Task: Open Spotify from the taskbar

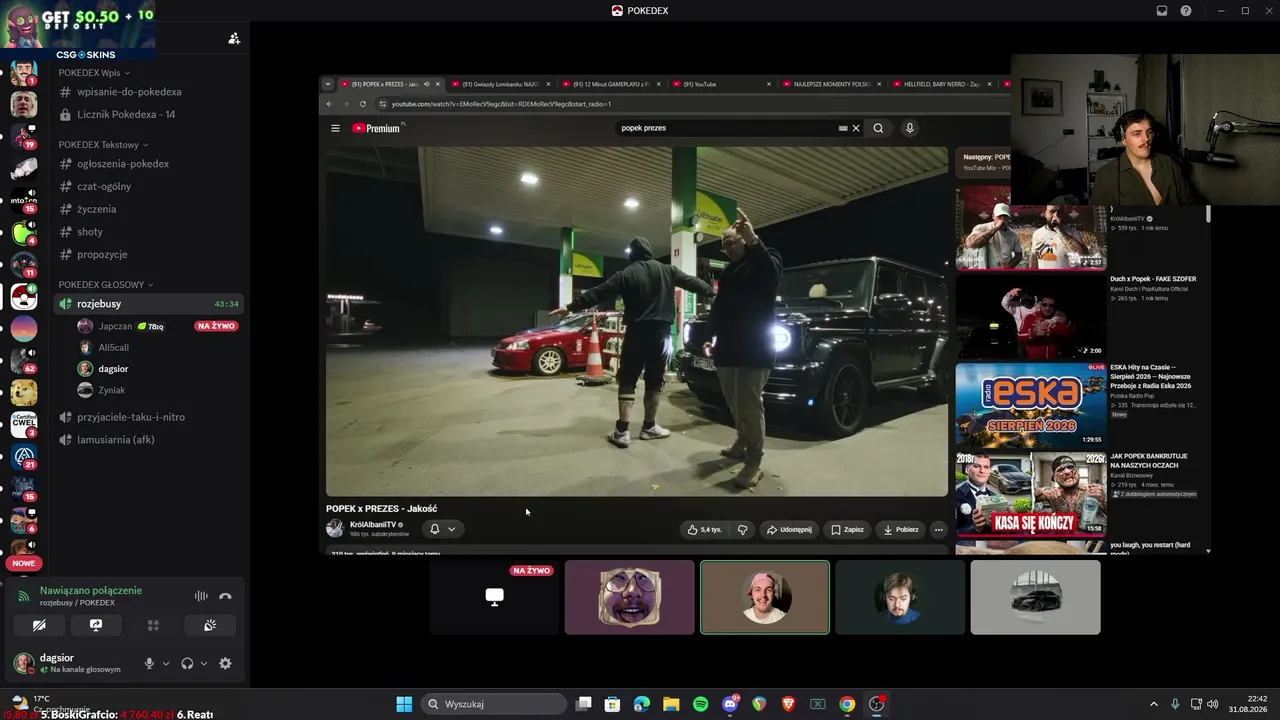Action: tap(700, 704)
